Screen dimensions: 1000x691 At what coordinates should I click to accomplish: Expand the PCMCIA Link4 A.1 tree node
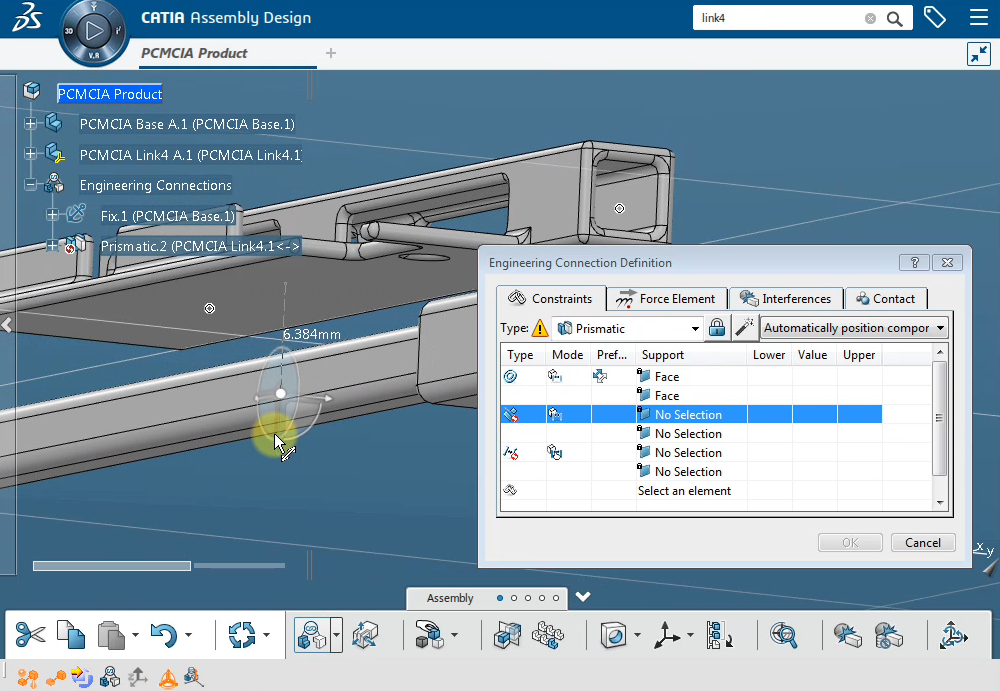pos(31,154)
